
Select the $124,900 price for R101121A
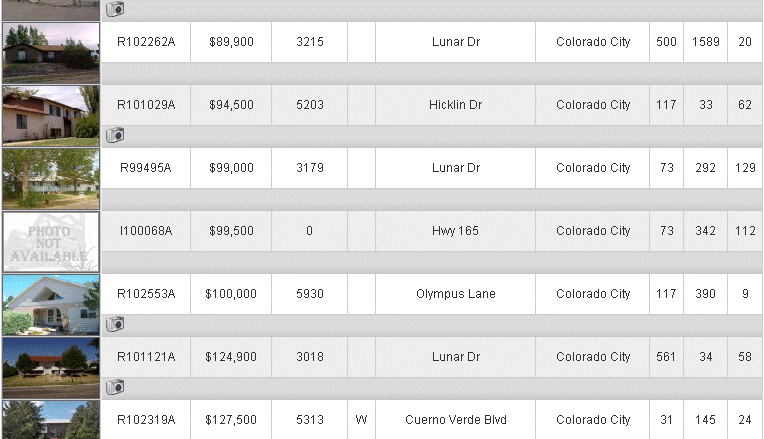pos(231,357)
